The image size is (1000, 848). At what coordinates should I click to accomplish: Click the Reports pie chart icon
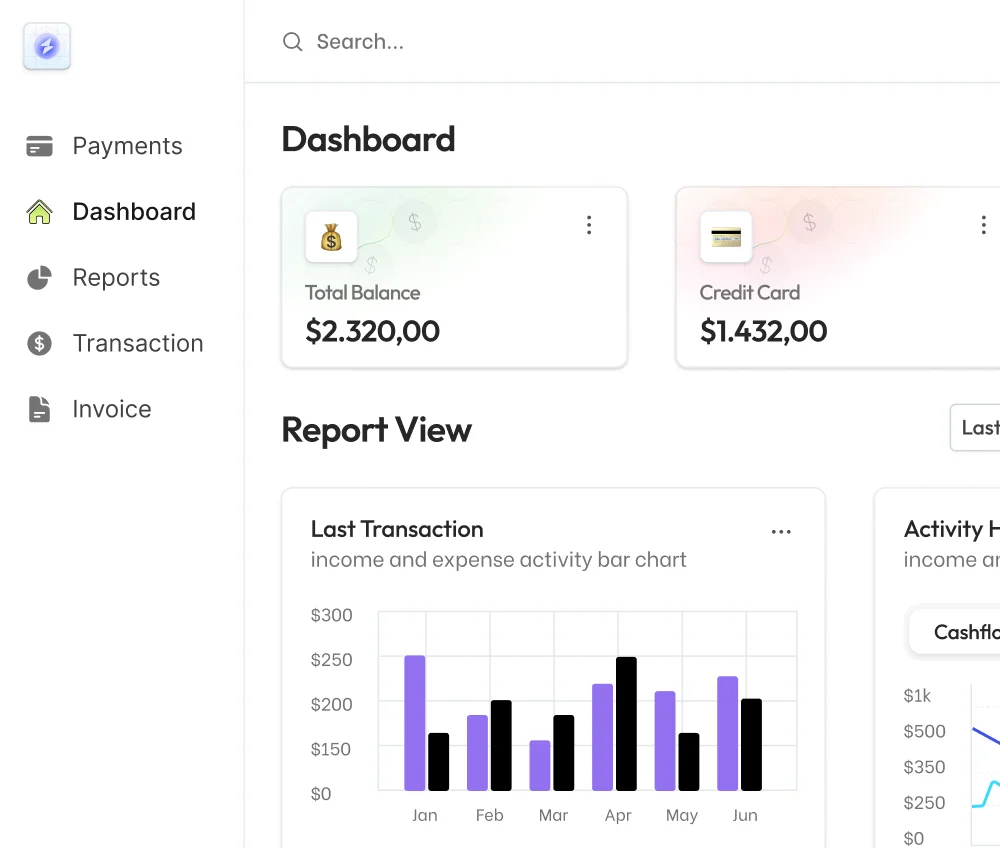tap(39, 278)
